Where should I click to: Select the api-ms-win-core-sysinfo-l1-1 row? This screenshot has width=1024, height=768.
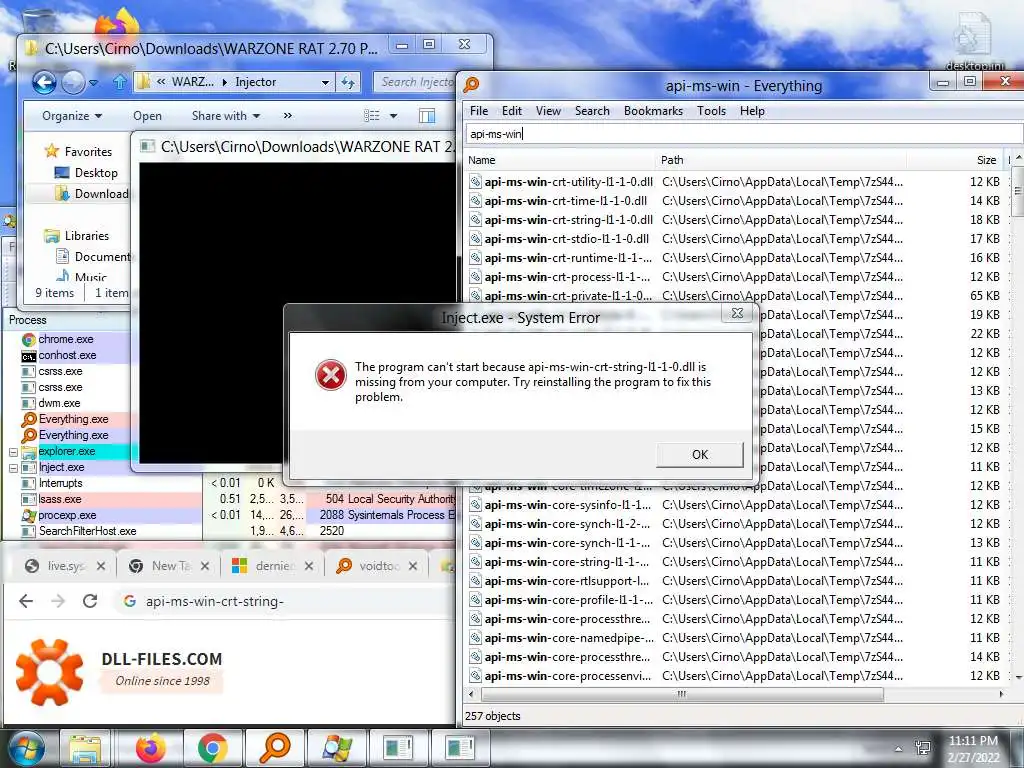pos(735,505)
